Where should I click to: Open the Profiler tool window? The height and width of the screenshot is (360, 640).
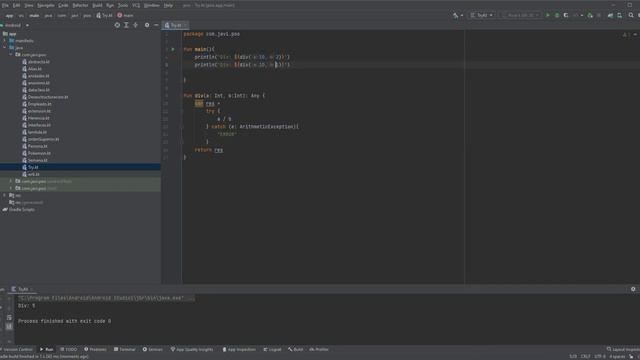coord(319,349)
